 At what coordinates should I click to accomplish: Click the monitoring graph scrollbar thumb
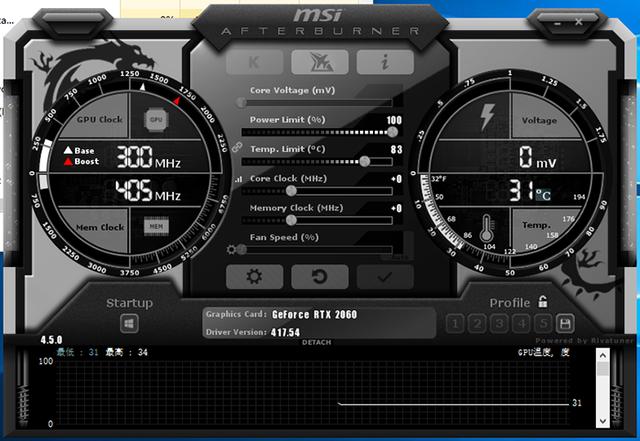(x=603, y=369)
